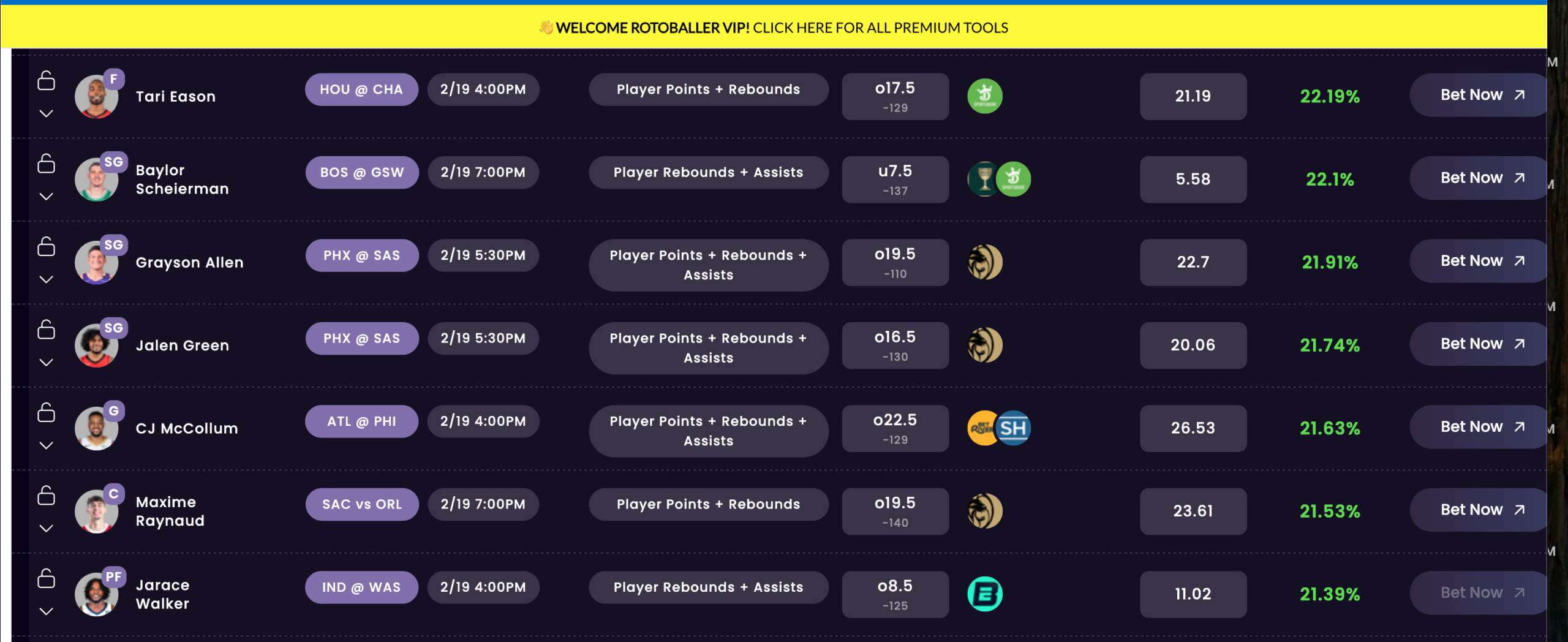Toggle the lock for Grayson Allen
Viewport: 1568px width, 642px height.
47,247
